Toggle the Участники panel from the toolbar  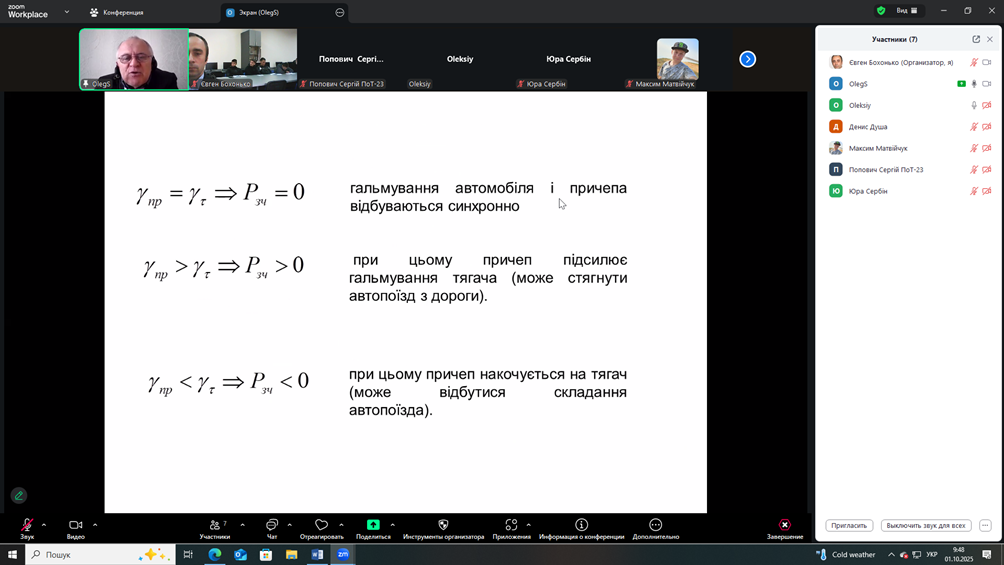(215, 525)
